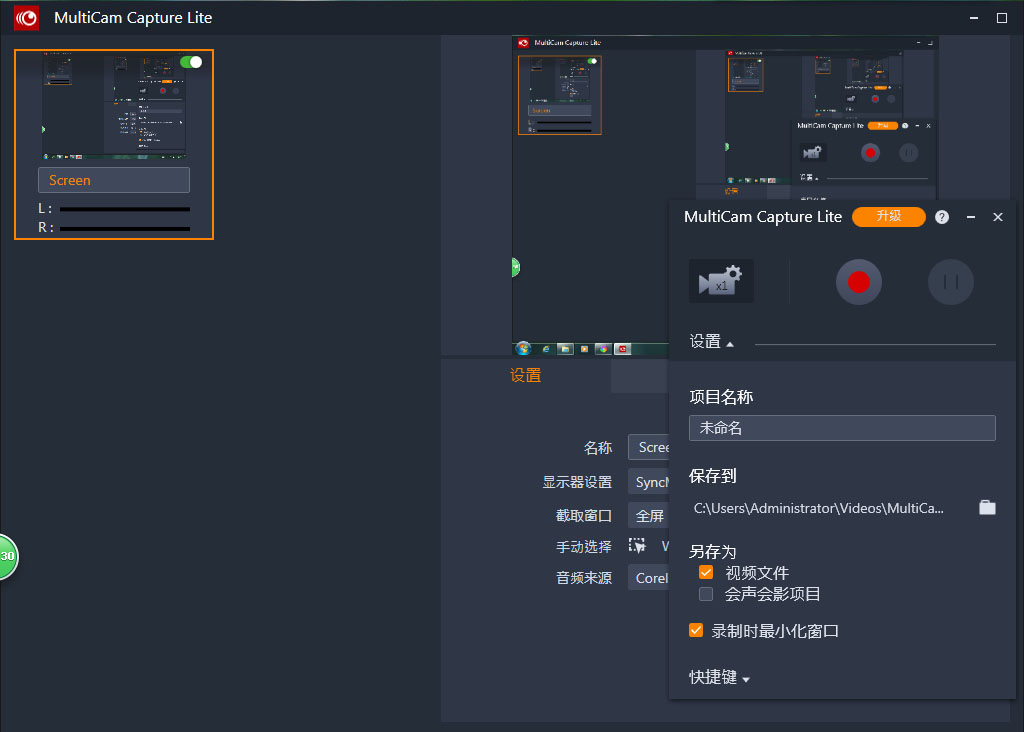
Task: Click the R audio level meter
Action: 125,229
